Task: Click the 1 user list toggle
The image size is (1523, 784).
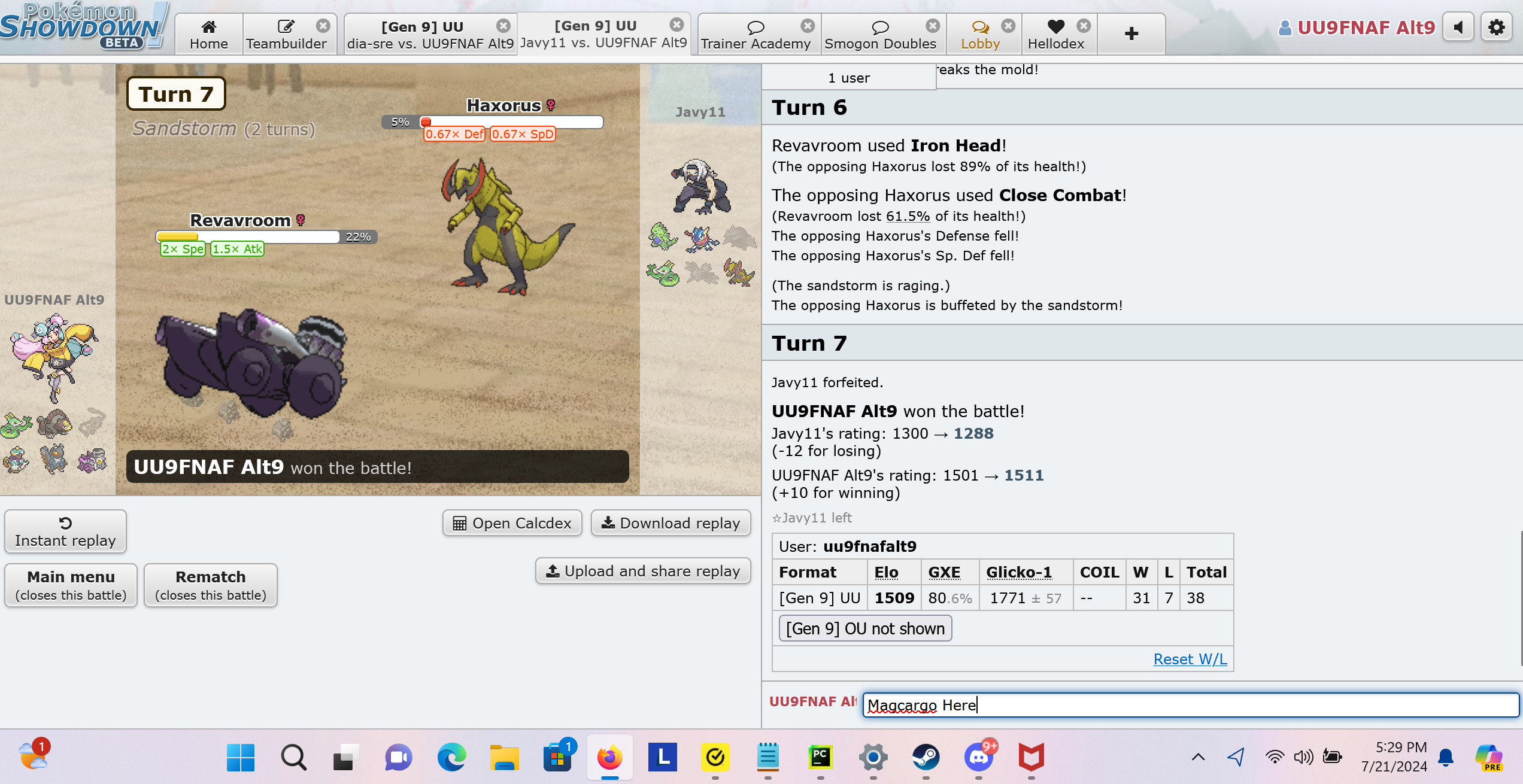Action: click(849, 78)
